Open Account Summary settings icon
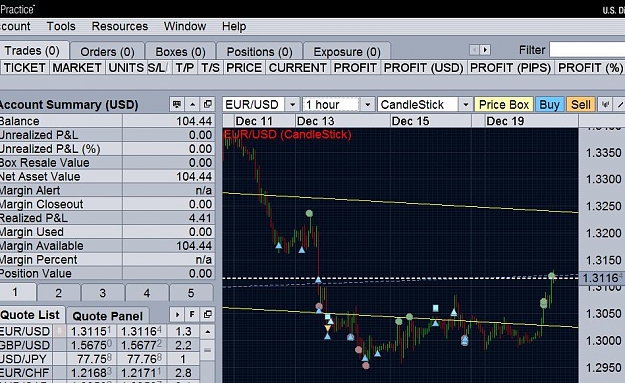 (177, 104)
